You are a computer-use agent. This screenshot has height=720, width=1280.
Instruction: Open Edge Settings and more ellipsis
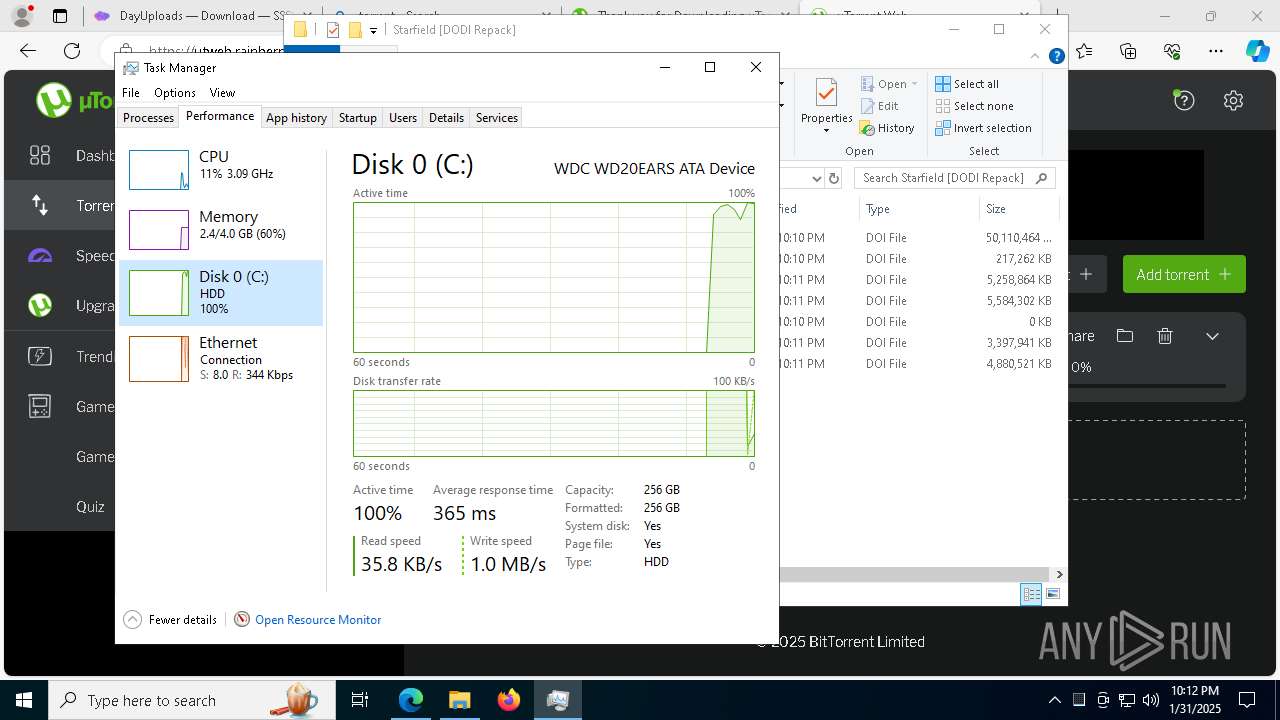[1216, 50]
